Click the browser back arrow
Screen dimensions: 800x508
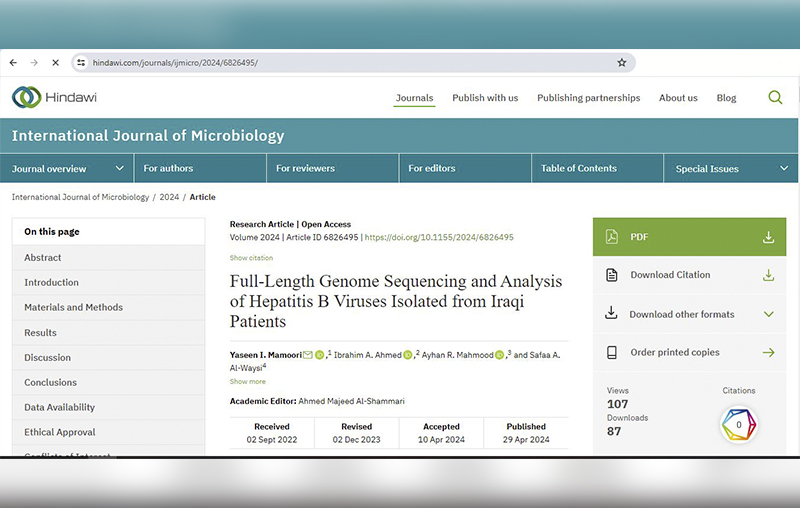(x=13, y=62)
